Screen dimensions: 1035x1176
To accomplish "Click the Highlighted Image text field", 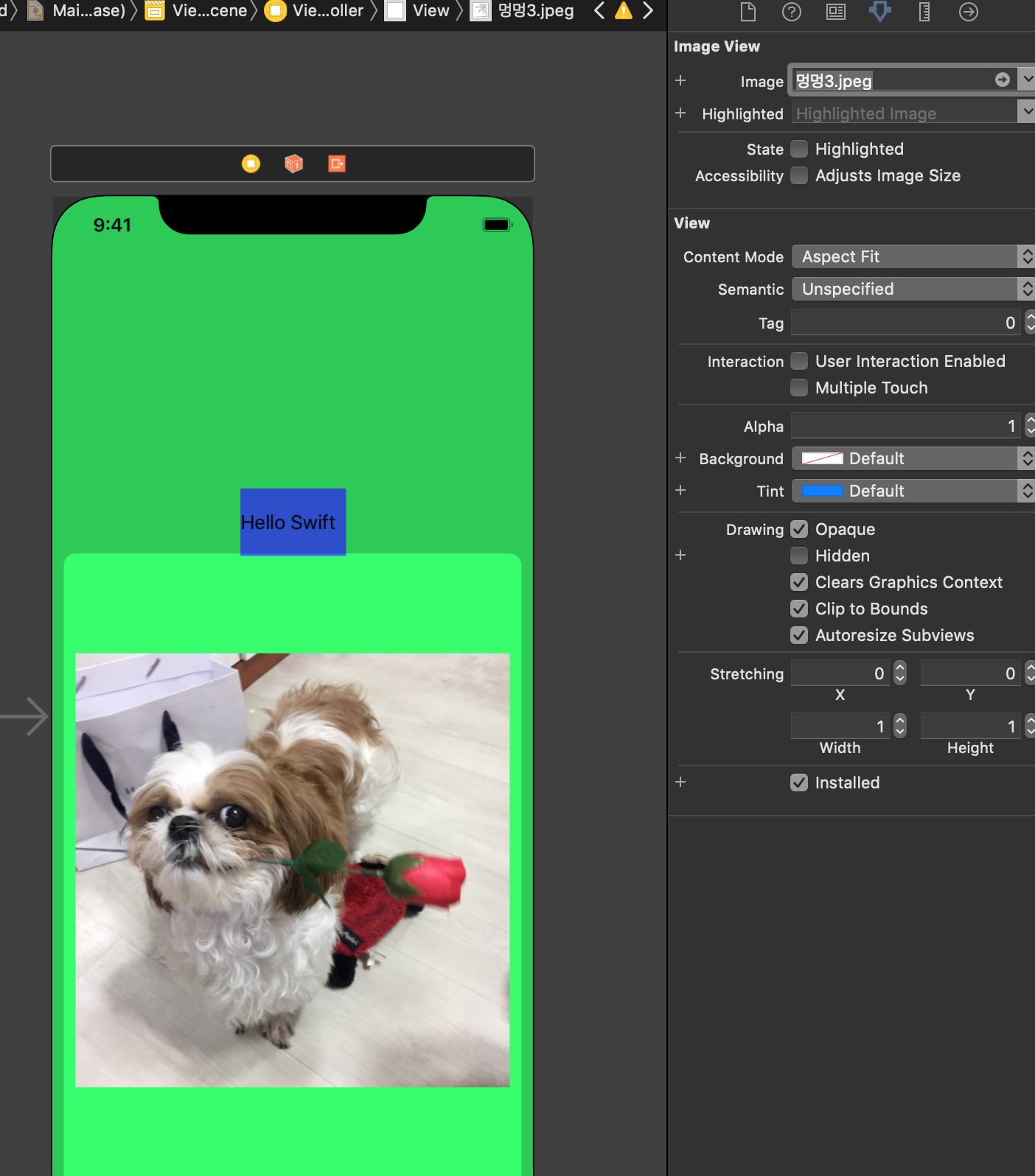I will 904,113.
